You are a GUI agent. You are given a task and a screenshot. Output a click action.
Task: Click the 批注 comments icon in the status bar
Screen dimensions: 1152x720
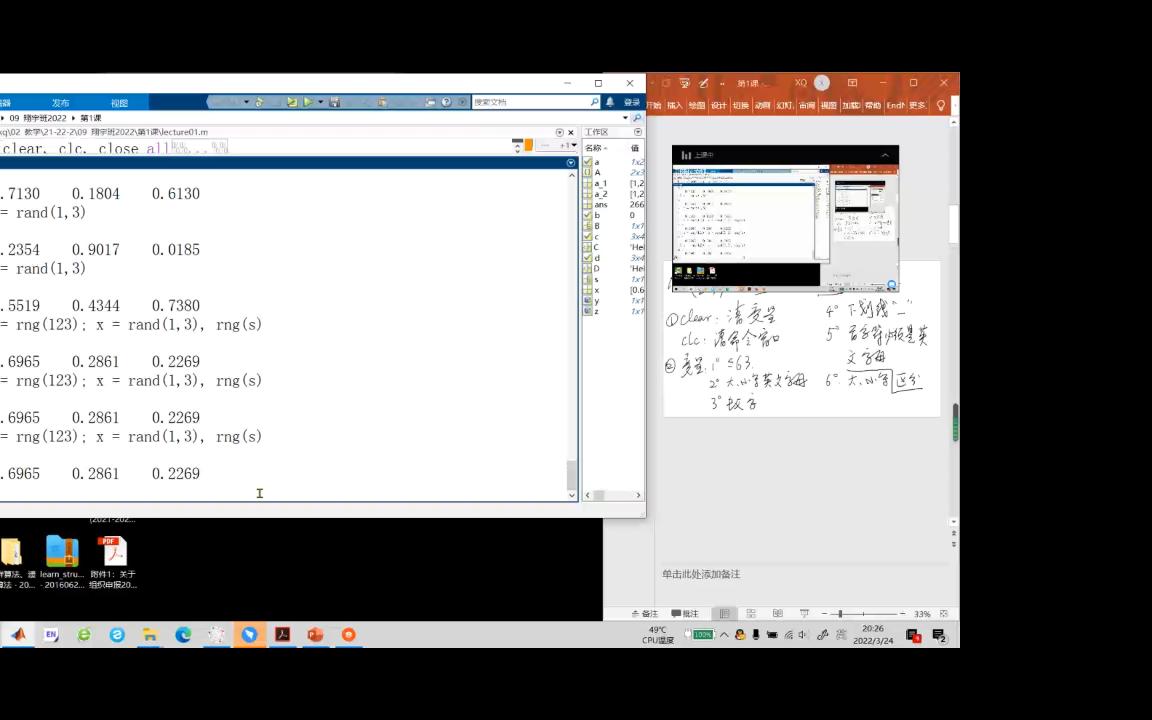(x=684, y=613)
